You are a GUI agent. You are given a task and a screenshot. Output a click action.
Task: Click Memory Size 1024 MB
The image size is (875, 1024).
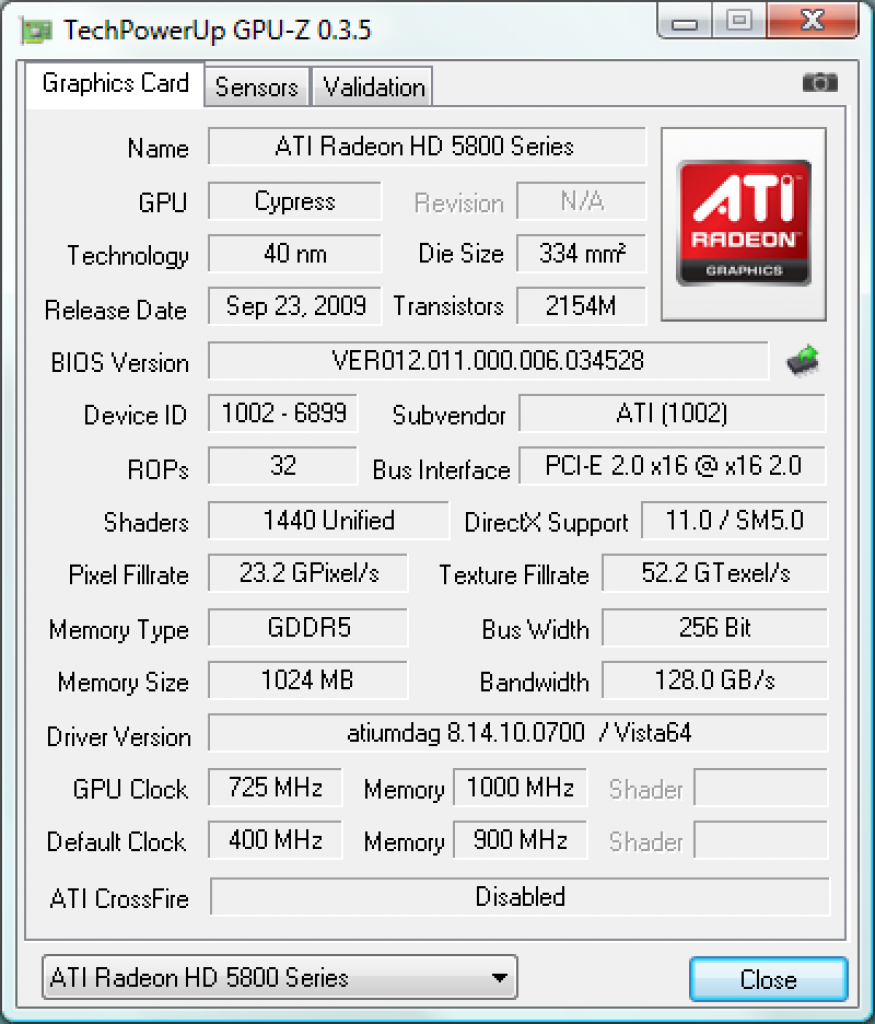pyautogui.click(x=308, y=680)
